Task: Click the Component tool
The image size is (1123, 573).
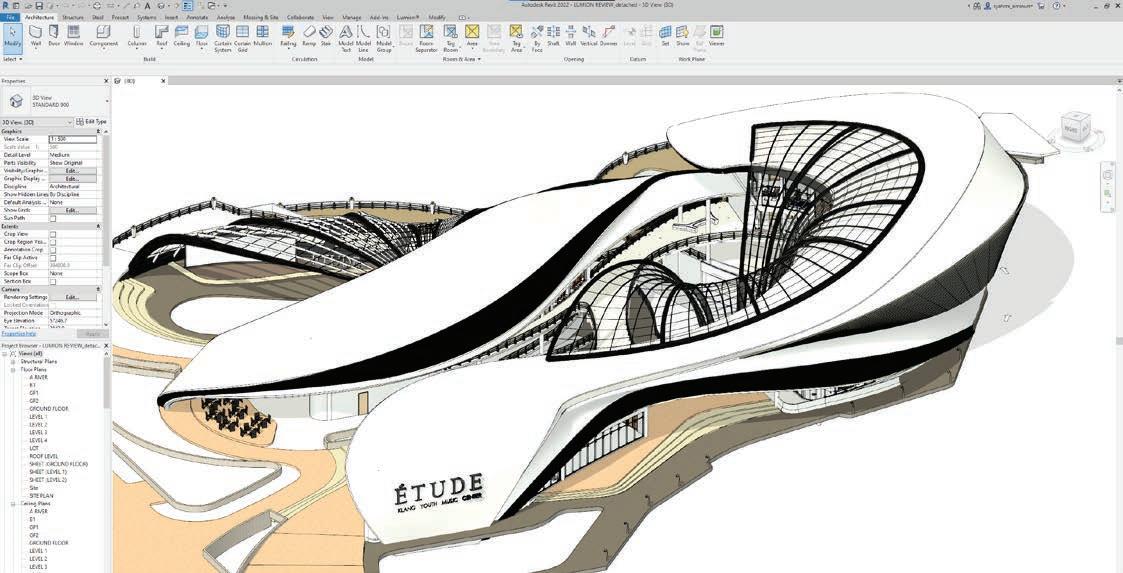Action: pos(104,36)
